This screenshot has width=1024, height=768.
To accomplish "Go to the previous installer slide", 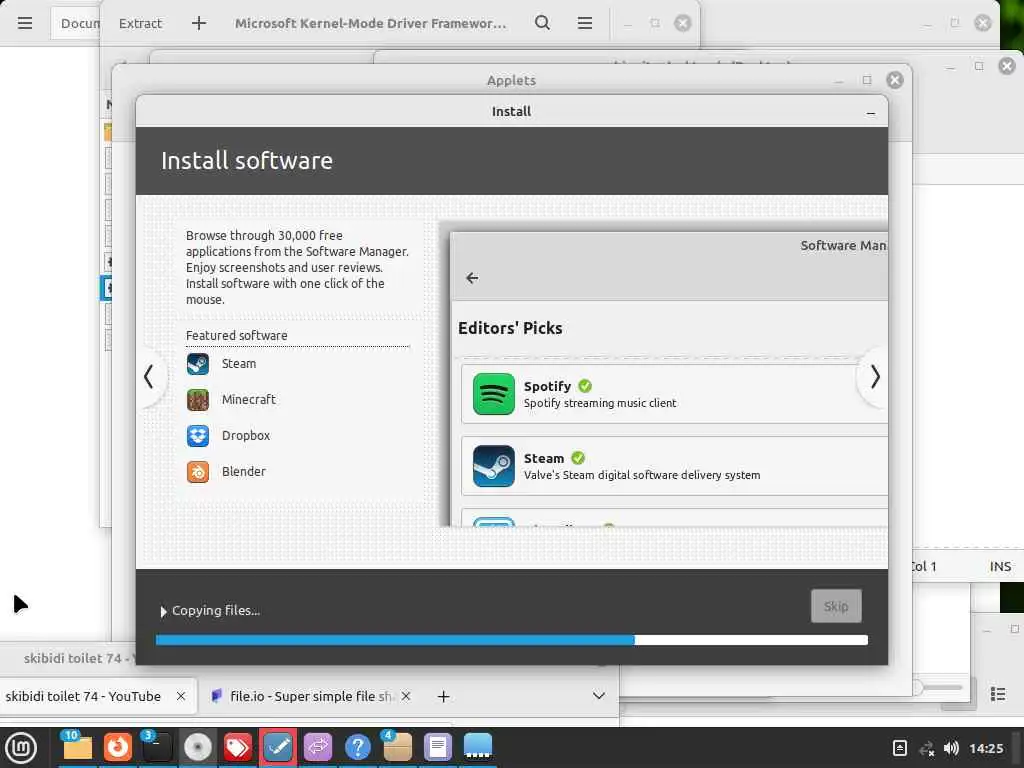I will click(150, 377).
